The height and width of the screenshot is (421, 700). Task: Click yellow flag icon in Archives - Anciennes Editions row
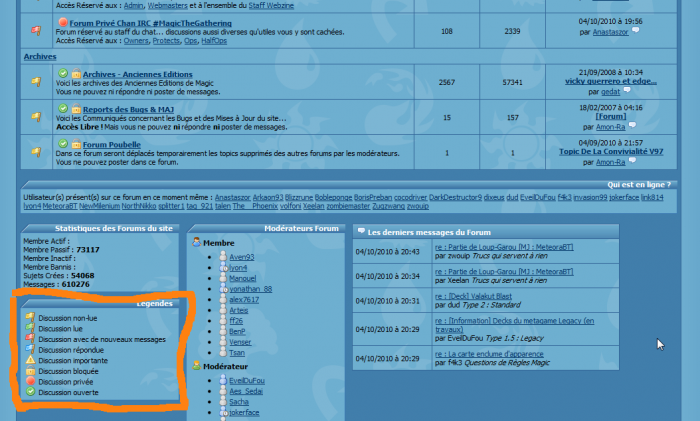[36, 82]
